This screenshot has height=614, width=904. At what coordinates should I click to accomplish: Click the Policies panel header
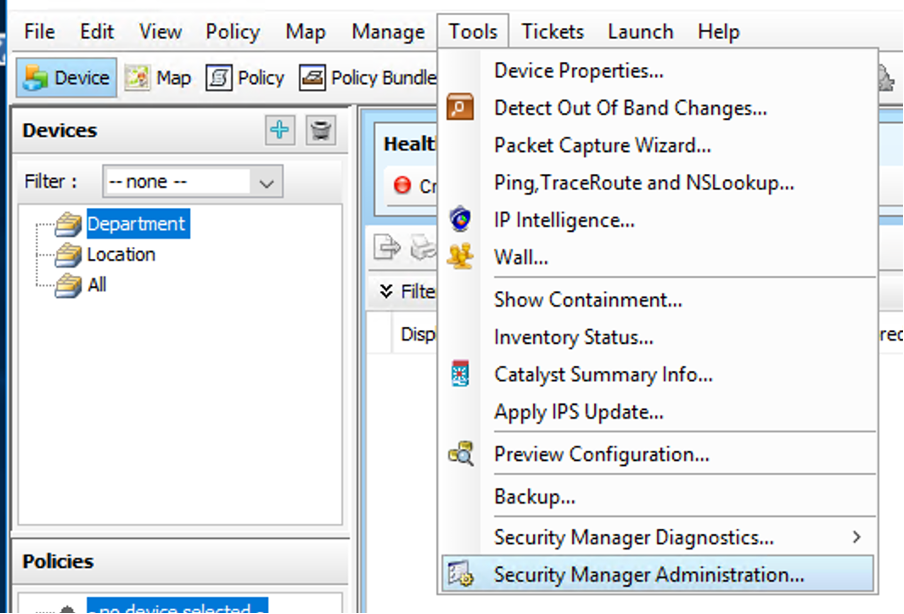(58, 562)
